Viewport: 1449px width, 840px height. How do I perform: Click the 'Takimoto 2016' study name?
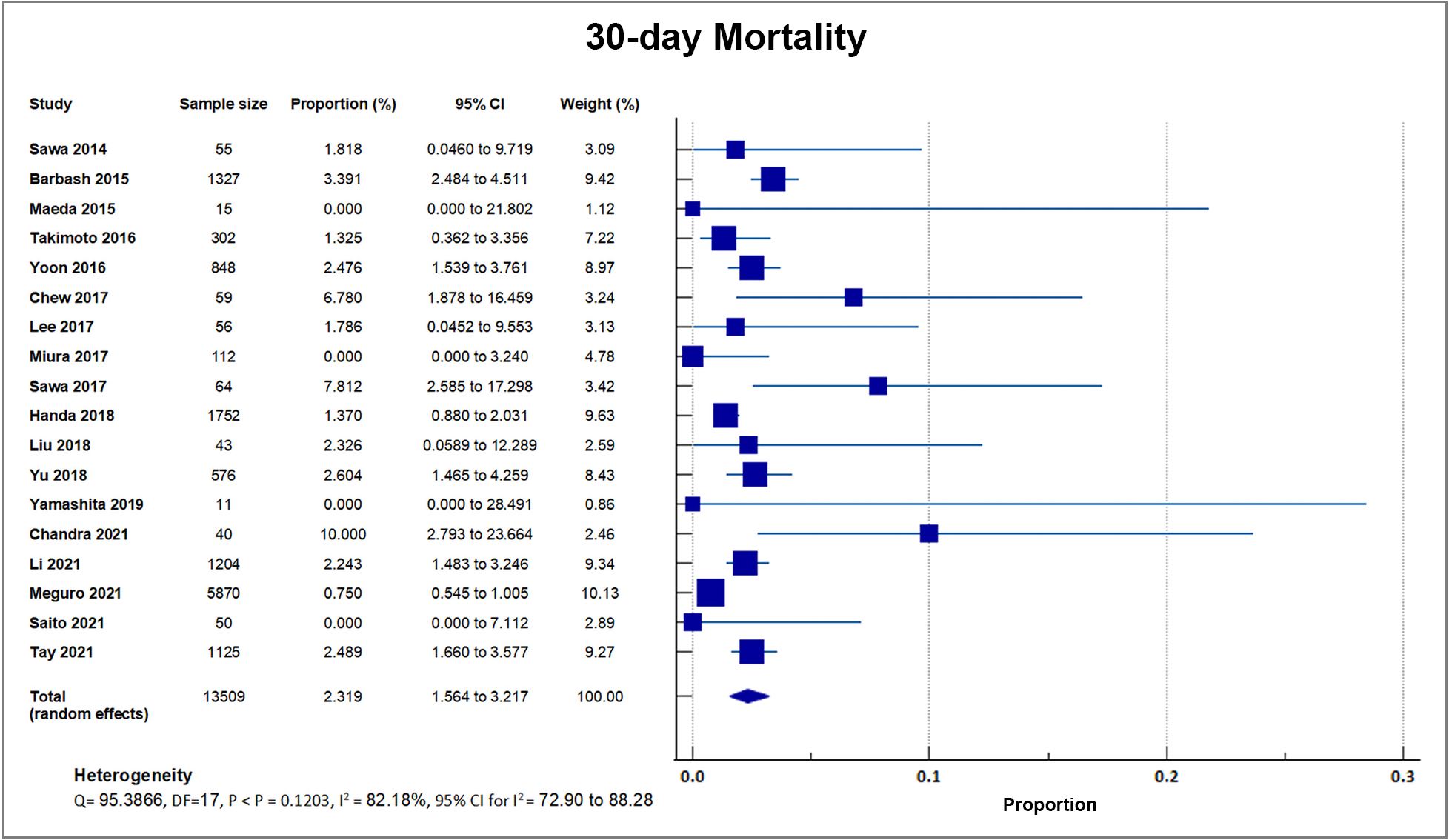click(82, 238)
